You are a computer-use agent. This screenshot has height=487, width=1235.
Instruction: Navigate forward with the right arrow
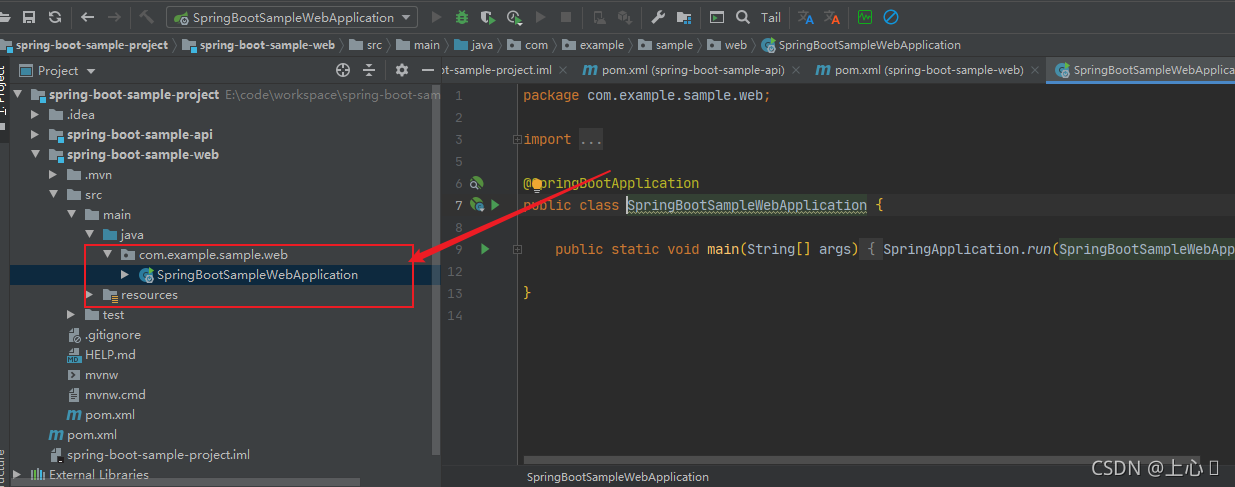pos(114,17)
